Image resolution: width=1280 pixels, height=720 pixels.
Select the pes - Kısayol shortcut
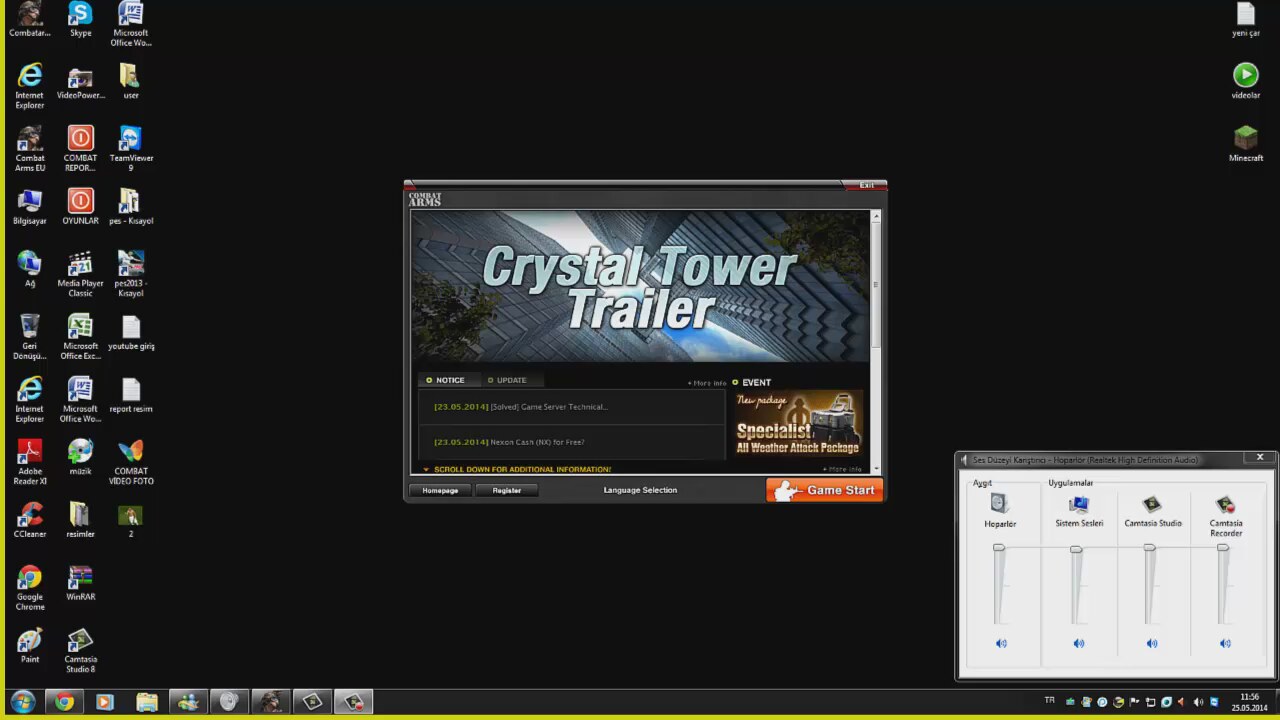click(x=130, y=208)
